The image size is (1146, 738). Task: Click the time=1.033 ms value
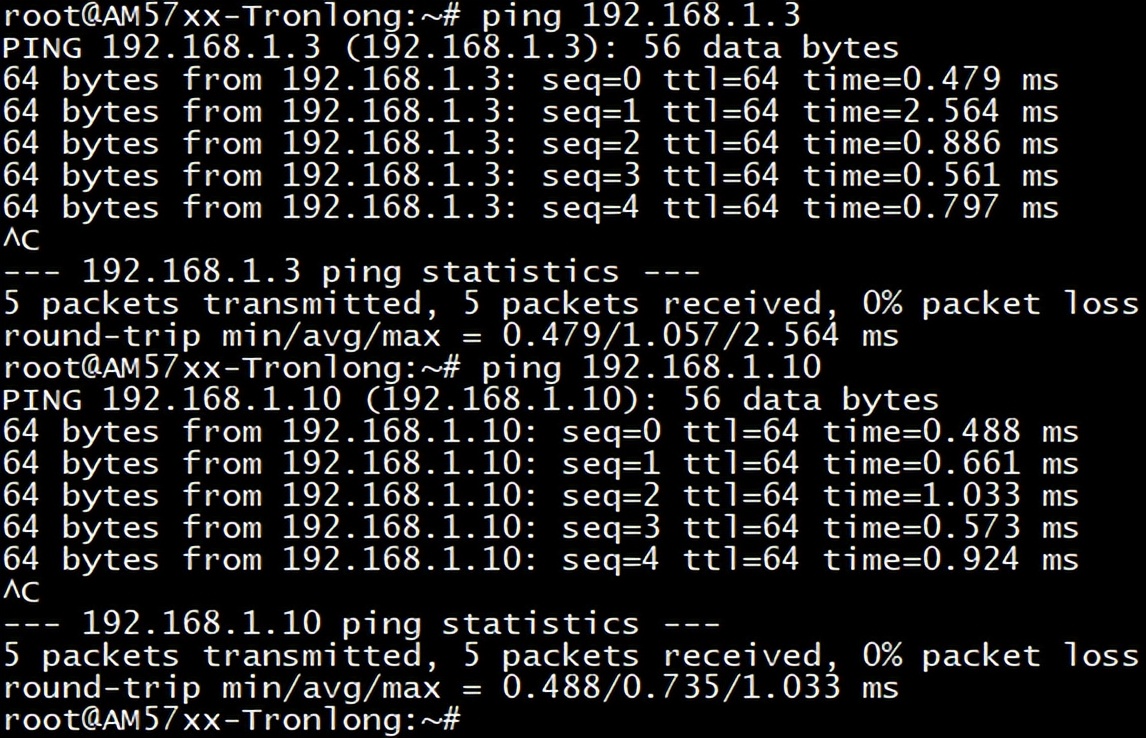click(951, 495)
